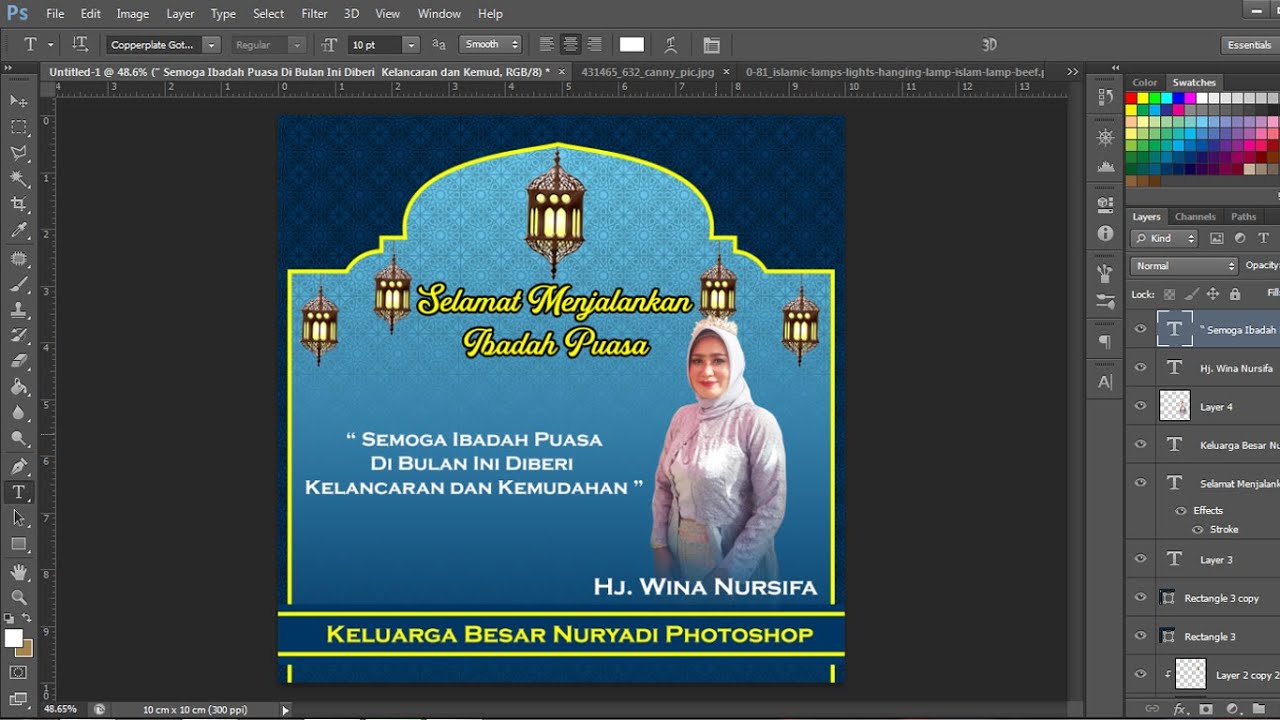Center the text alignment
The height and width of the screenshot is (720, 1280).
pos(570,44)
